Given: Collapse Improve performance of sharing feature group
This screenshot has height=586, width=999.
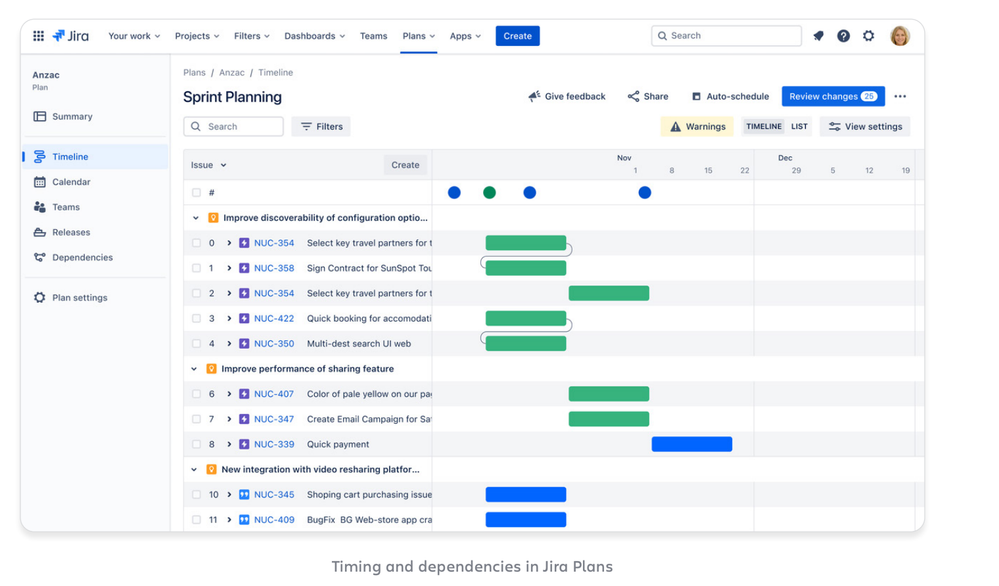Looking at the screenshot, I should [194, 369].
